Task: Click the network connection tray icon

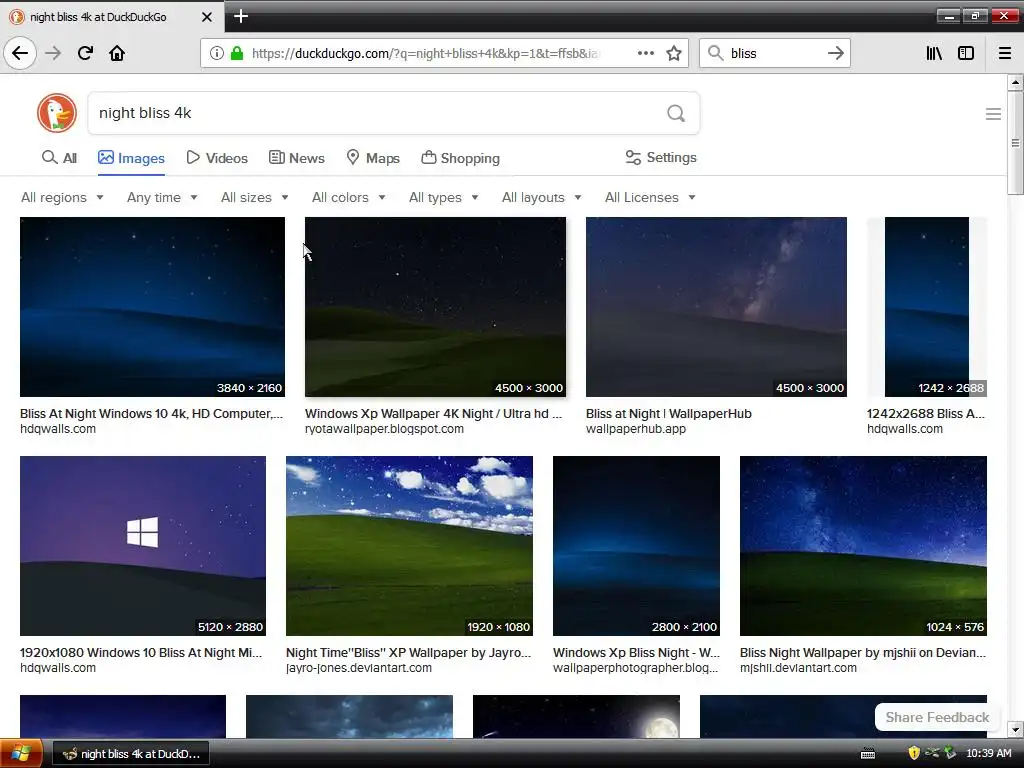Action: click(932, 753)
